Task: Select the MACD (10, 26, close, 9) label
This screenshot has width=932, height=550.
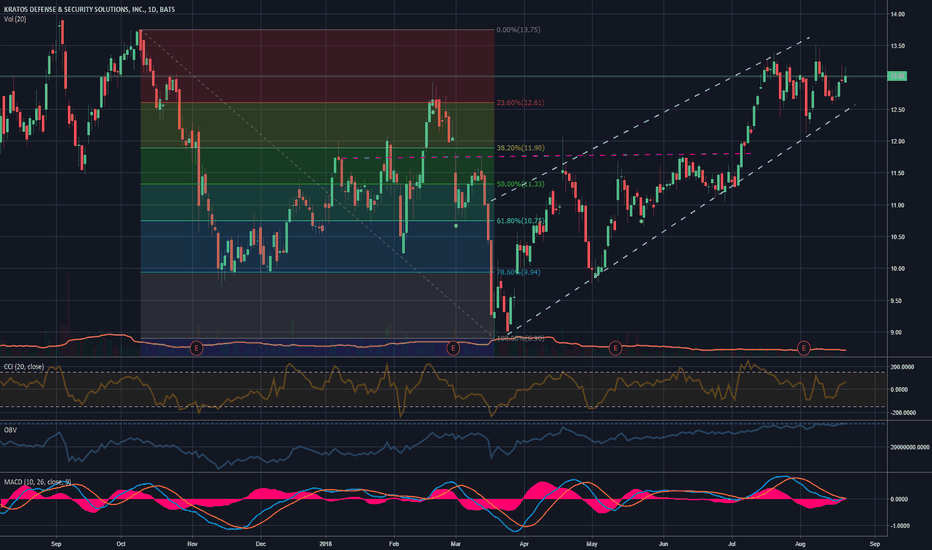Action: [37, 482]
